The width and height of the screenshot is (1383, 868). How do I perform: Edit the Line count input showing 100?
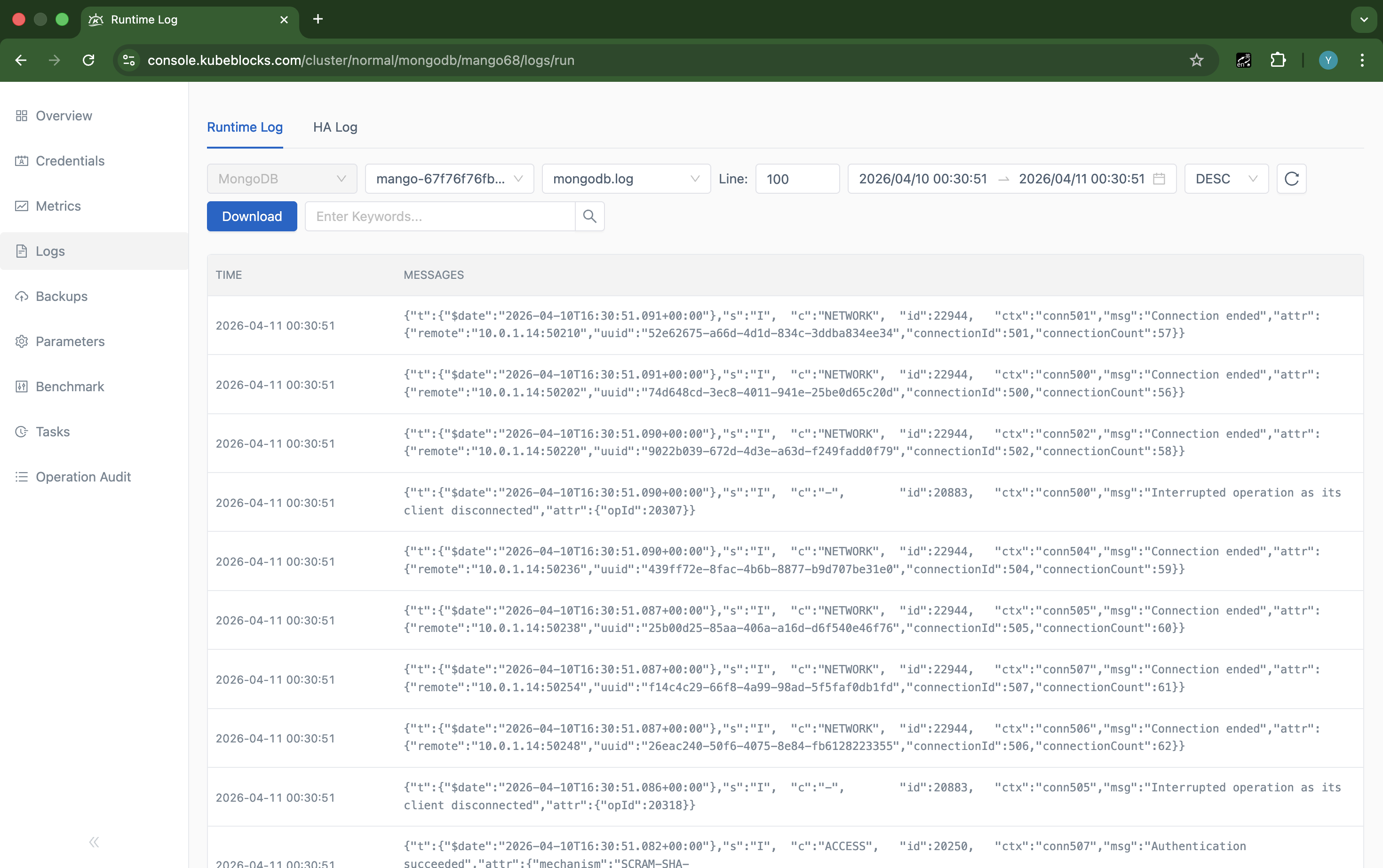(797, 179)
